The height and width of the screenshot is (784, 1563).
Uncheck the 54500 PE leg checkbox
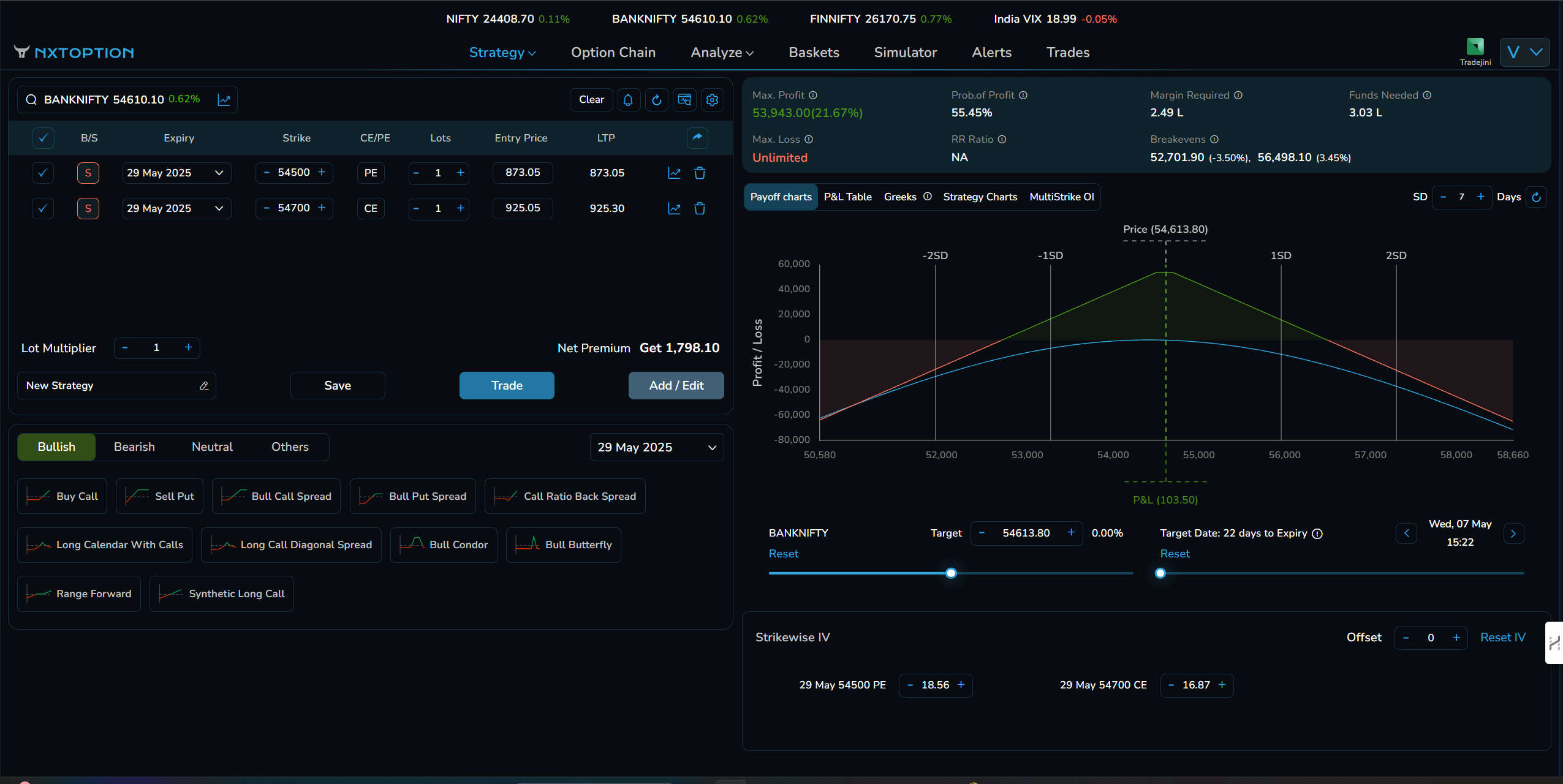43,173
